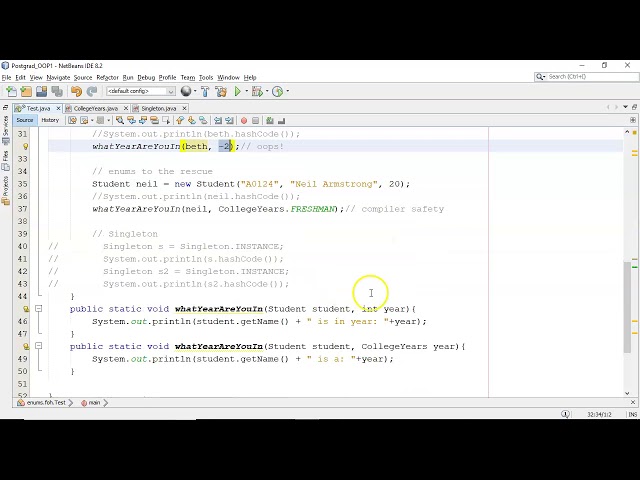Click the Profile Project clock icon
640x480 pixels.
[x=278, y=91]
